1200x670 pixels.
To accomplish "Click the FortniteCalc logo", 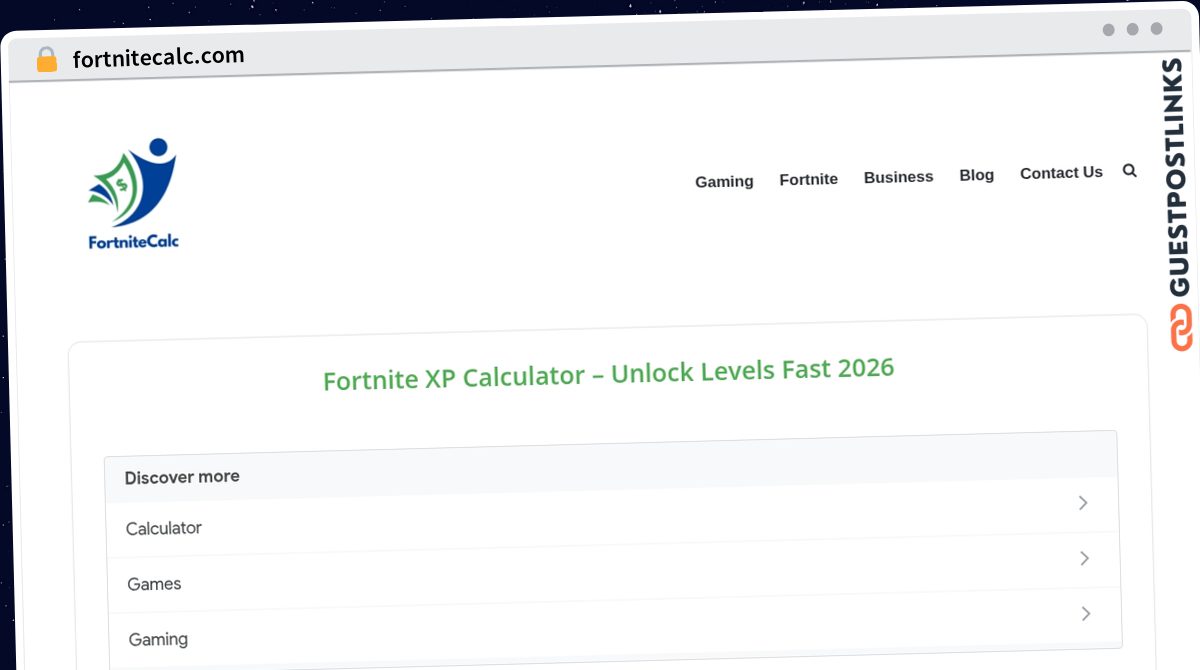I will pos(133,194).
